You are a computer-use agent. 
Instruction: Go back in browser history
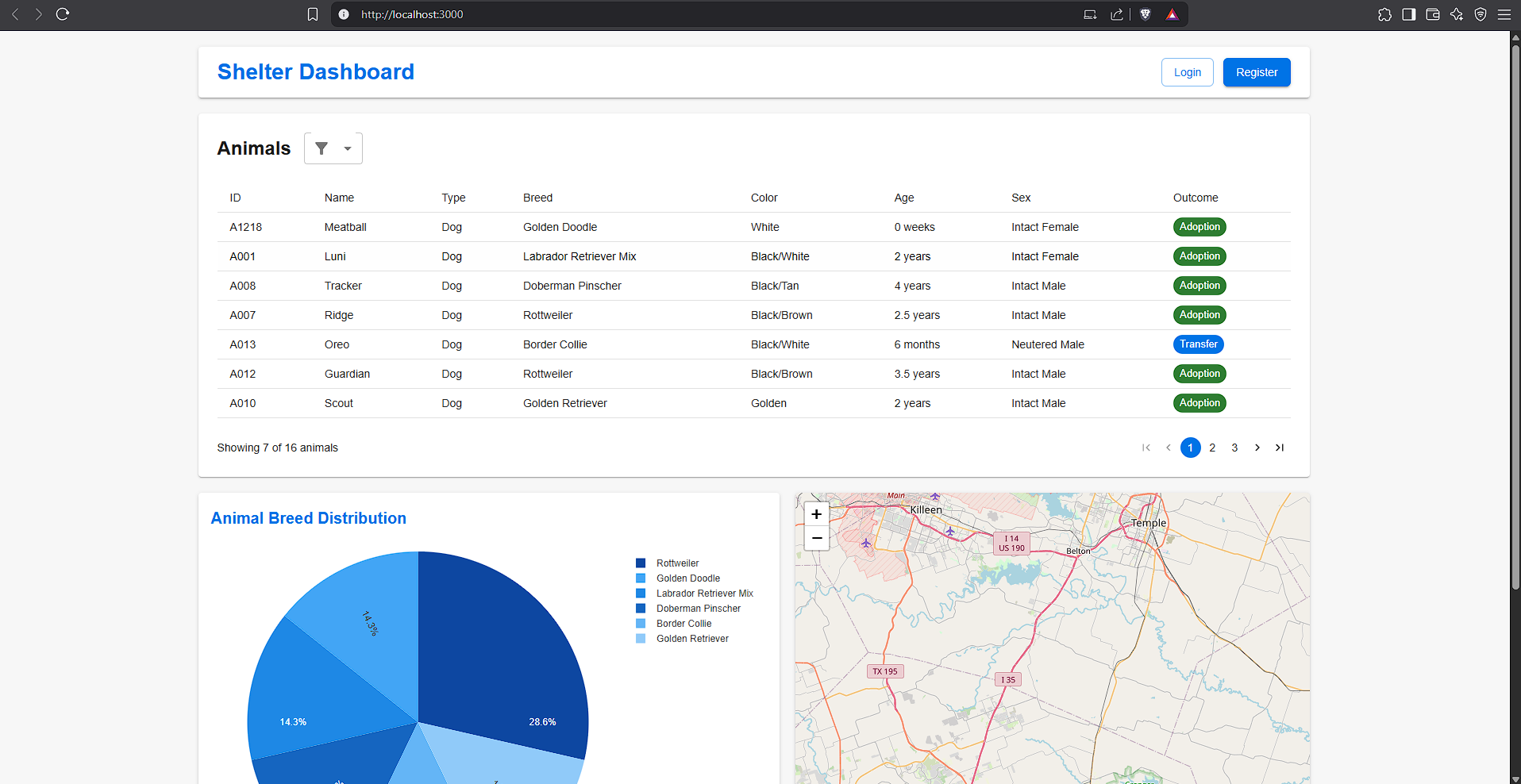pyautogui.click(x=15, y=14)
